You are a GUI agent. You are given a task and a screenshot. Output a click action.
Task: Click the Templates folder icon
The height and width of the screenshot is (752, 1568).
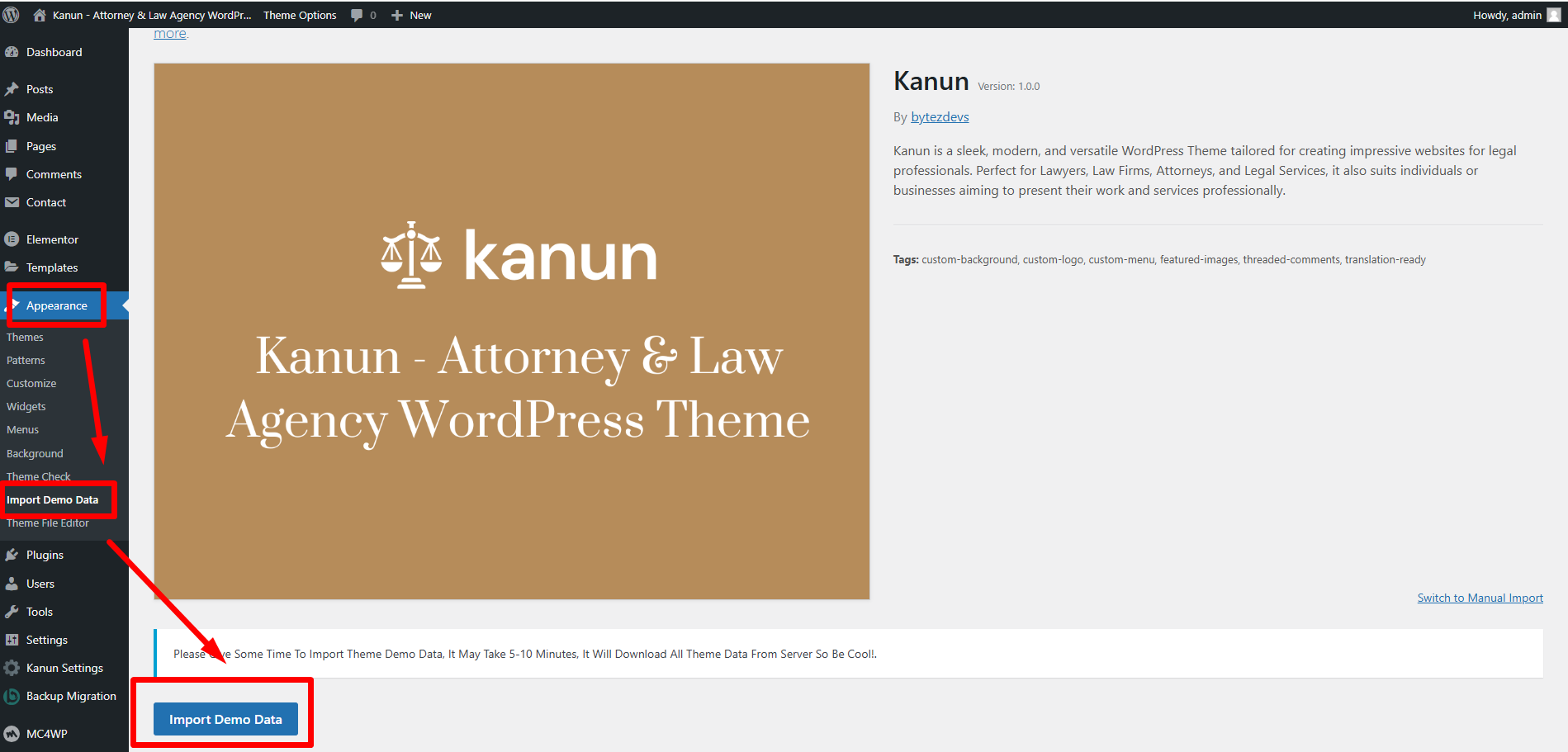[12, 267]
